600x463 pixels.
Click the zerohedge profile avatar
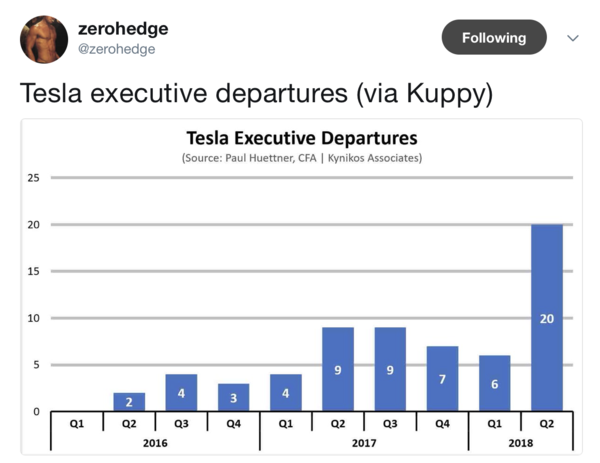coord(44,39)
